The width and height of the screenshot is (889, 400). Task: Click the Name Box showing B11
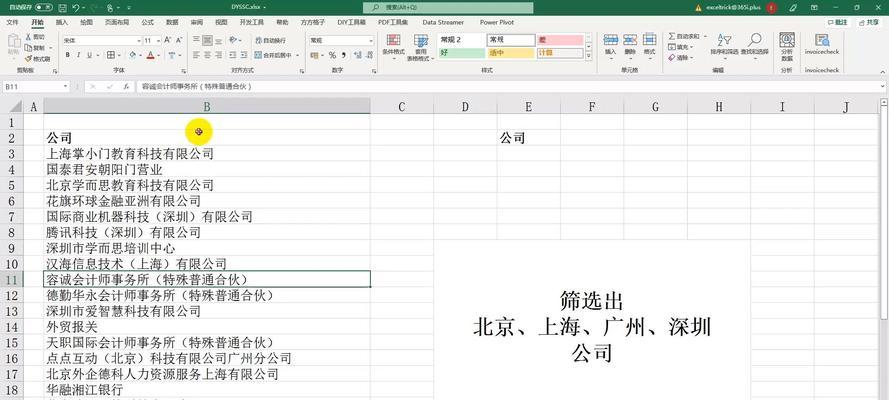pos(33,86)
